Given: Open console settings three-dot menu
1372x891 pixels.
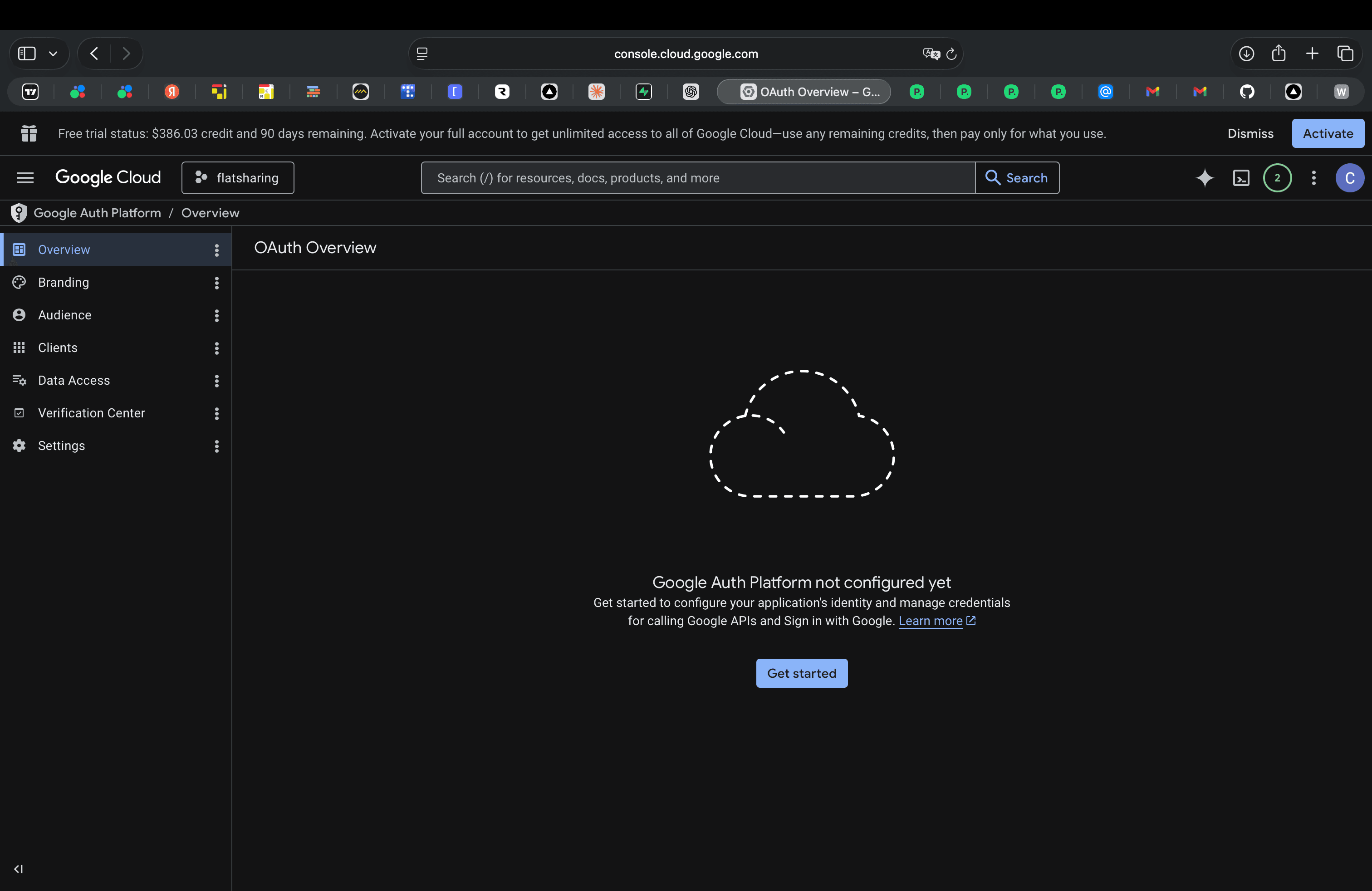Looking at the screenshot, I should [x=1313, y=178].
